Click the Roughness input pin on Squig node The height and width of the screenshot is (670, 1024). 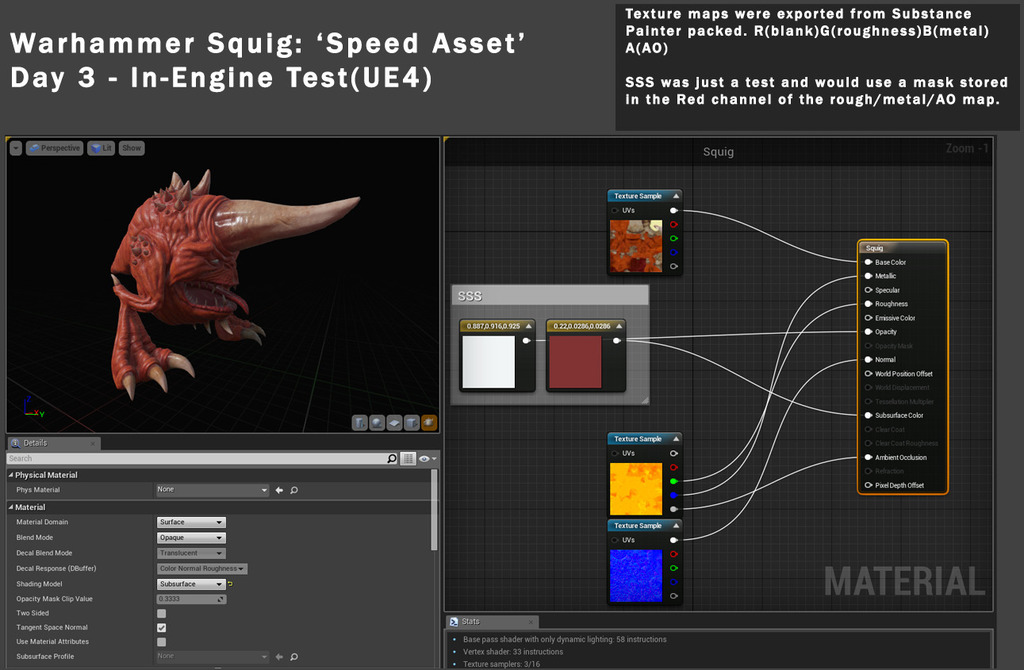coord(869,304)
